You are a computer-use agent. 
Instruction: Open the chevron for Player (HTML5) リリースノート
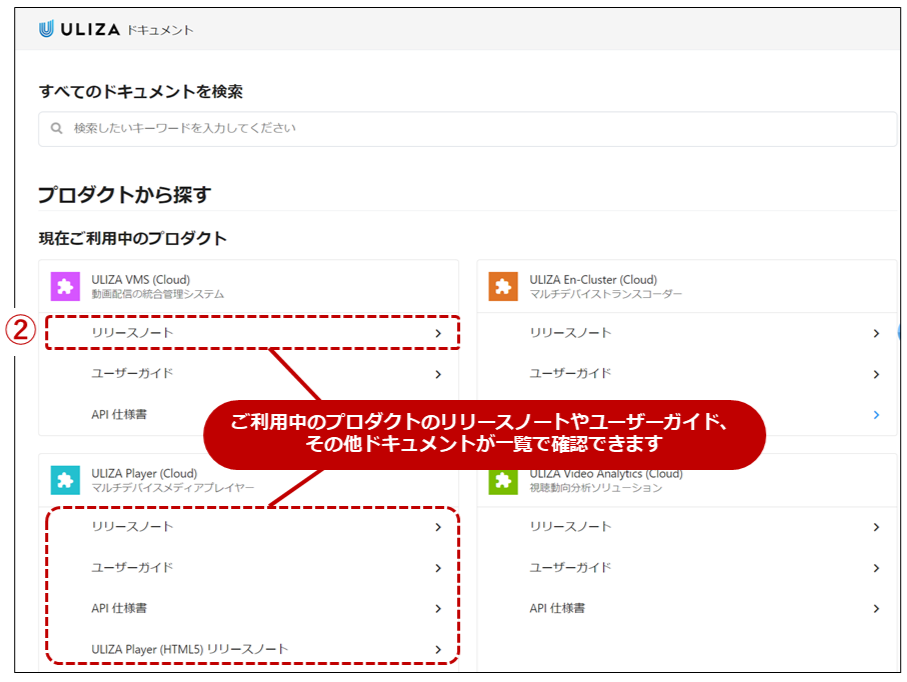point(438,650)
